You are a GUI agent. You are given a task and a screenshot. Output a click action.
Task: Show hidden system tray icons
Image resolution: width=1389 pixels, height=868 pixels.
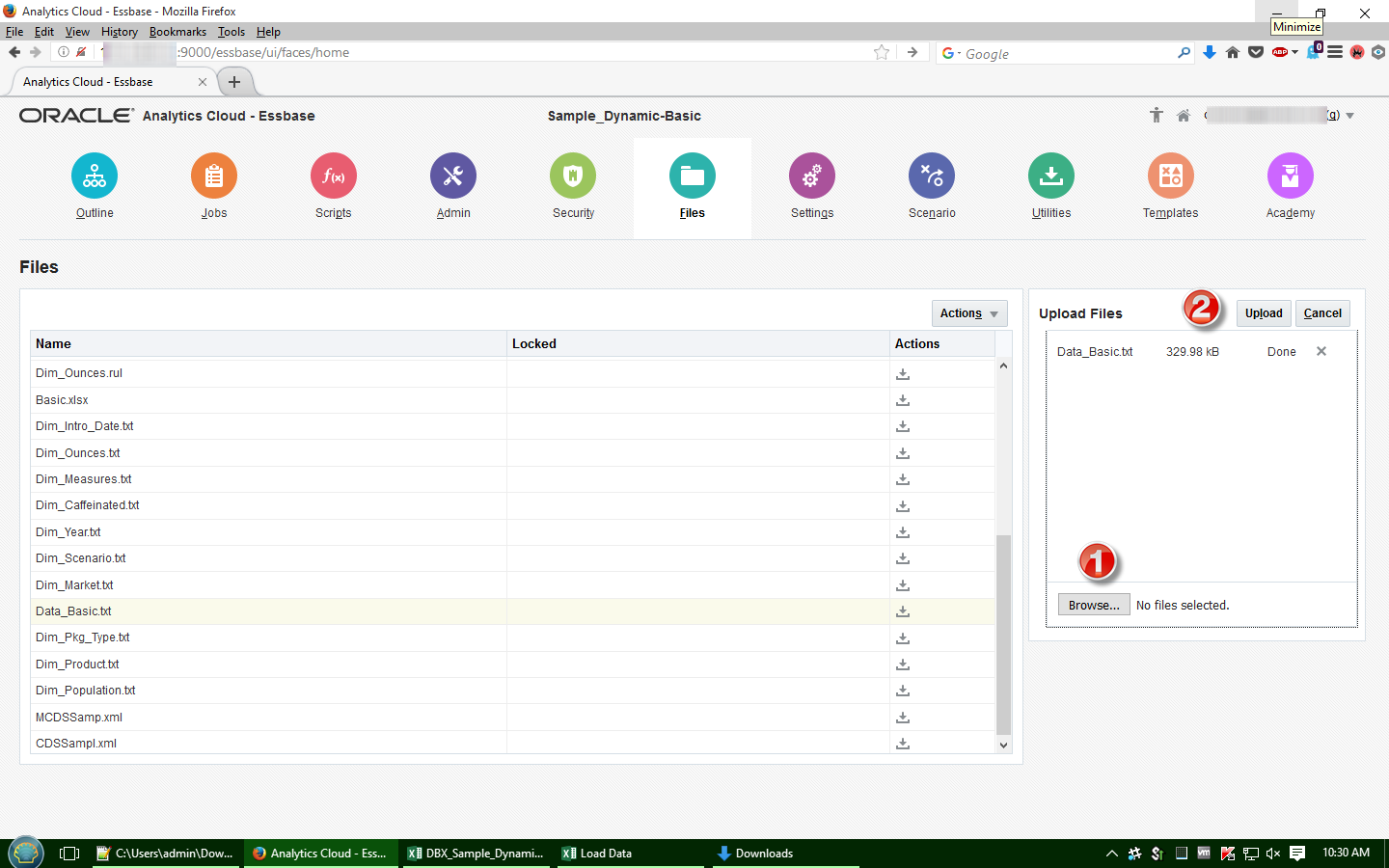click(x=1112, y=854)
